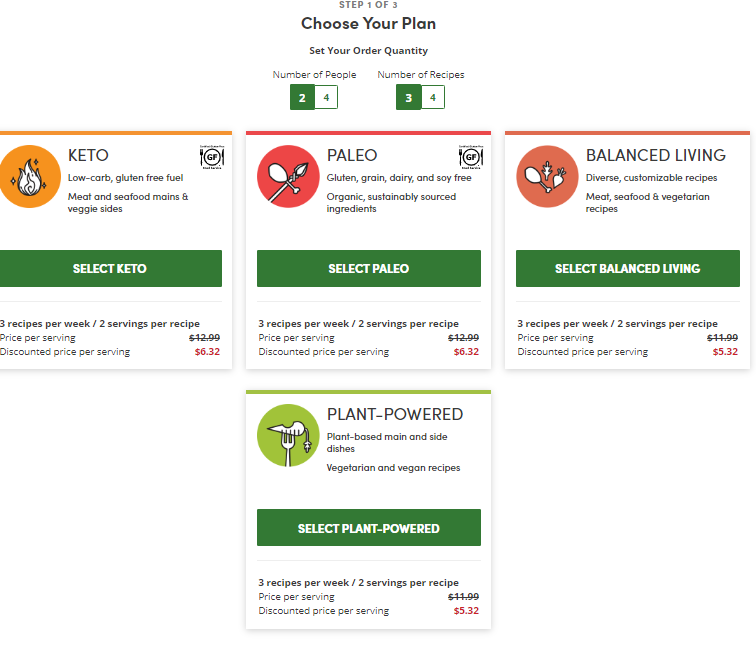Set number of people to 2
Screen dimensions: 756x651
tap(302, 97)
